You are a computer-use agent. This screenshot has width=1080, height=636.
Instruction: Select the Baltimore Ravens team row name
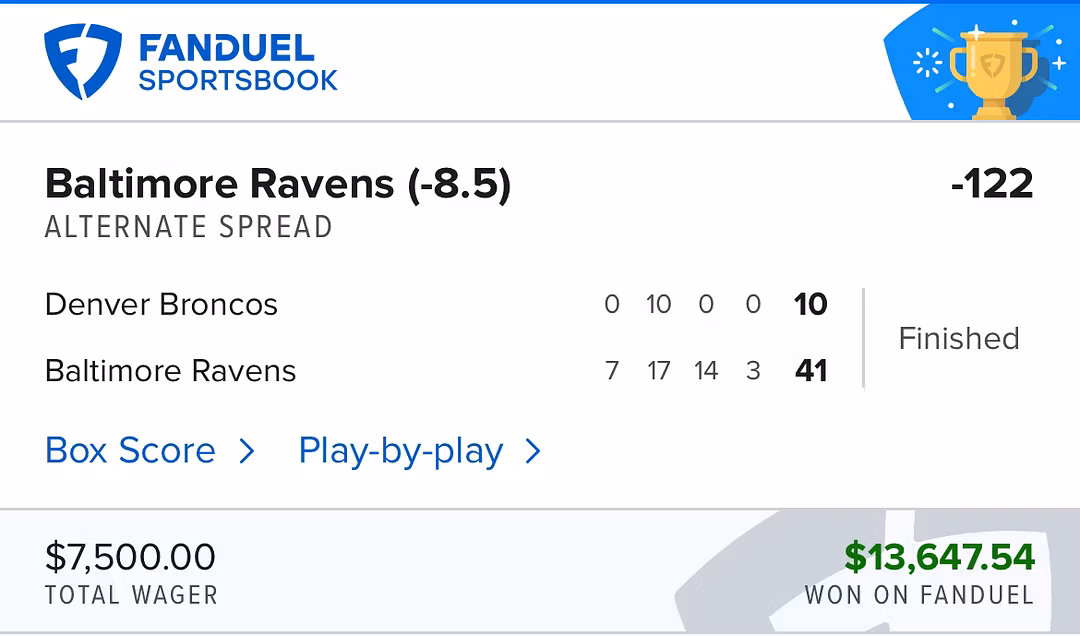171,371
